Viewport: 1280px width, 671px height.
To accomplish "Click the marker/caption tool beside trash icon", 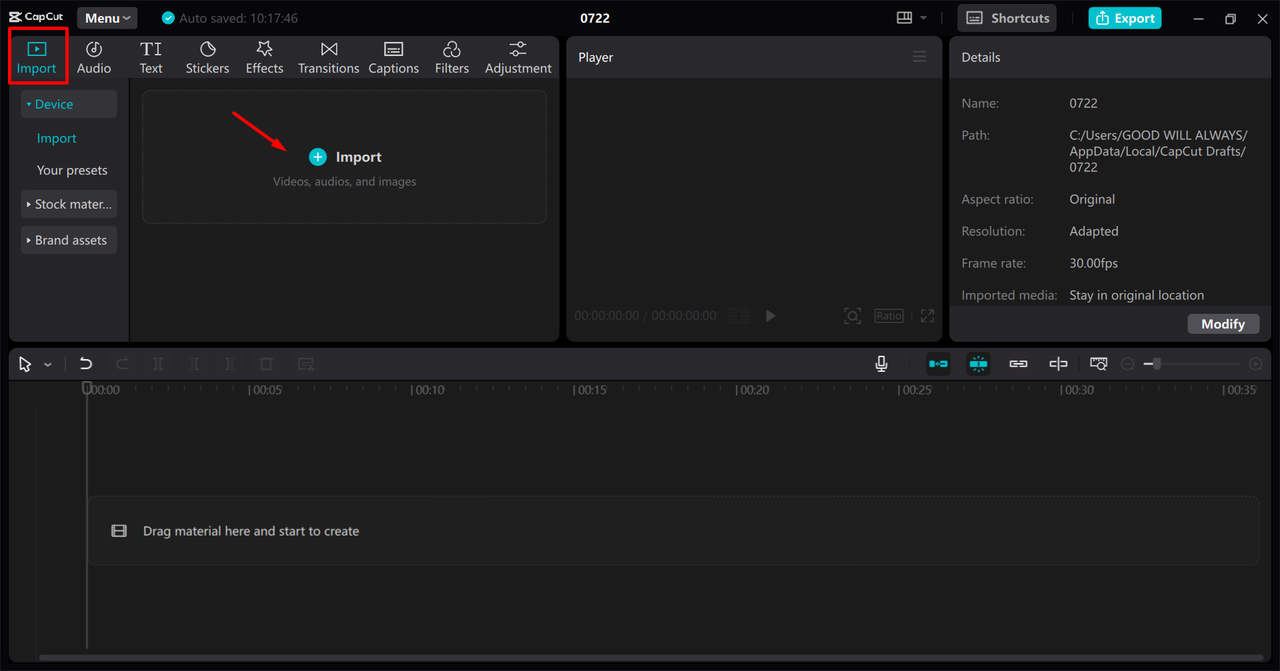I will (306, 364).
